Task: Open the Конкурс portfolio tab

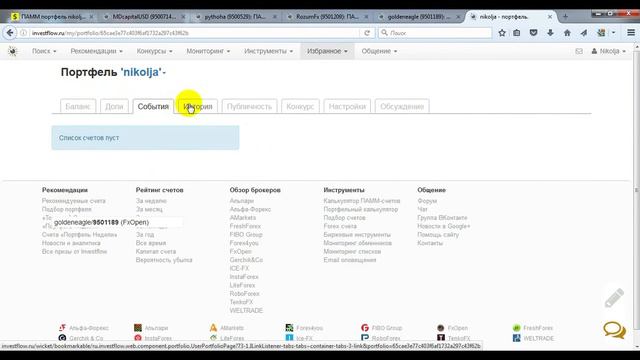Action: [300, 106]
